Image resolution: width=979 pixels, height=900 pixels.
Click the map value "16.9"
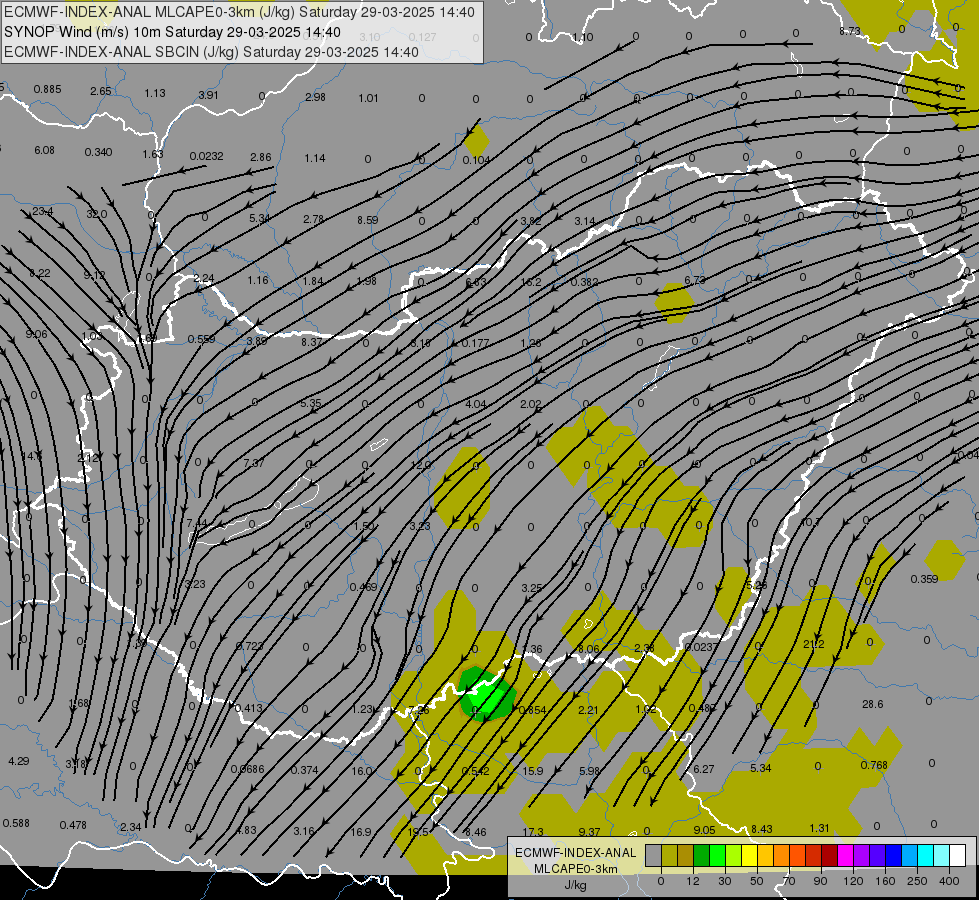pos(361,832)
